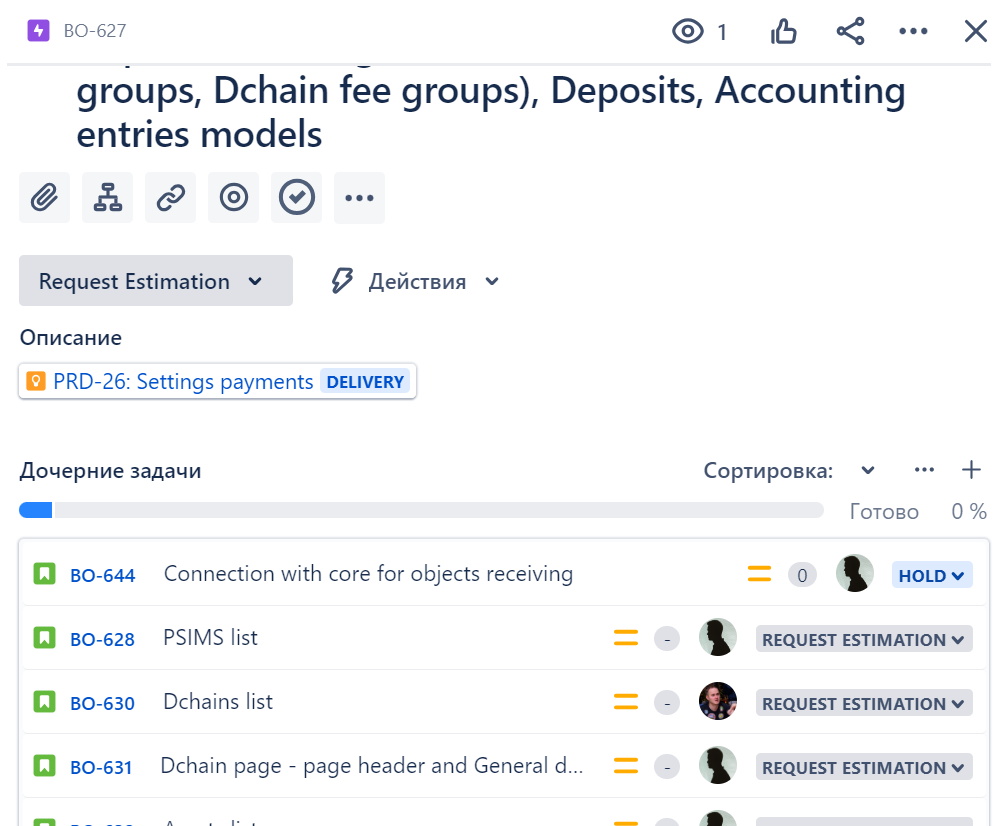993x826 pixels.
Task: Open child issue BO-644
Action: coord(103,575)
